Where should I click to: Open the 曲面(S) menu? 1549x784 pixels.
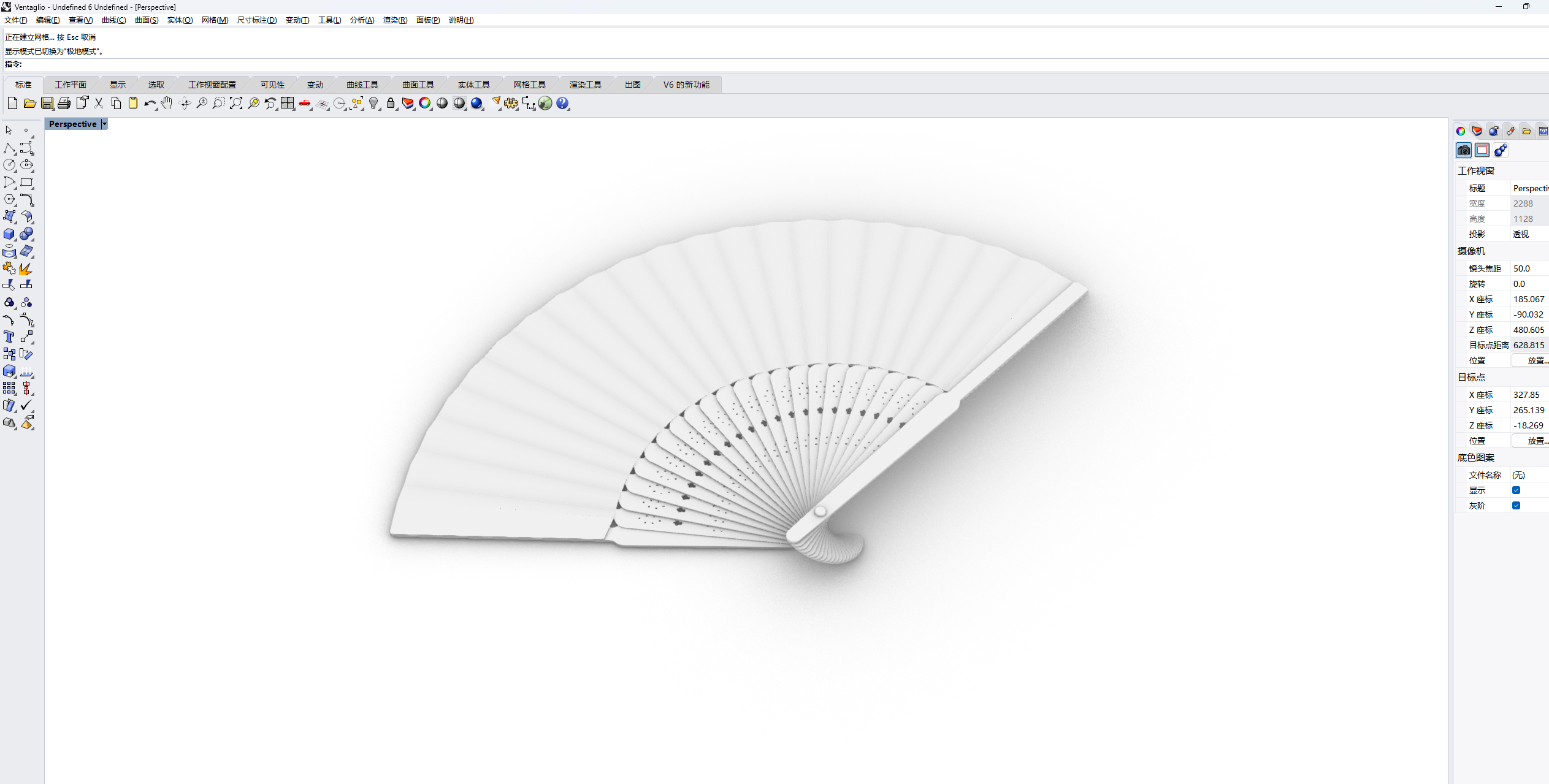[147, 20]
